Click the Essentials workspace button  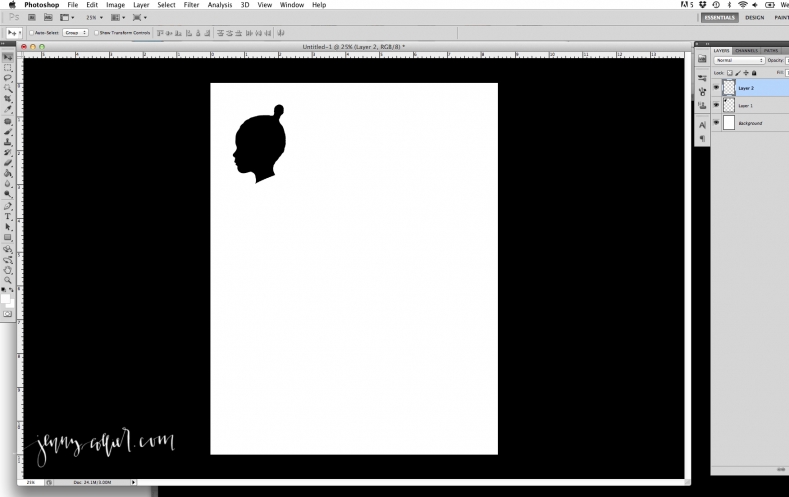point(719,17)
